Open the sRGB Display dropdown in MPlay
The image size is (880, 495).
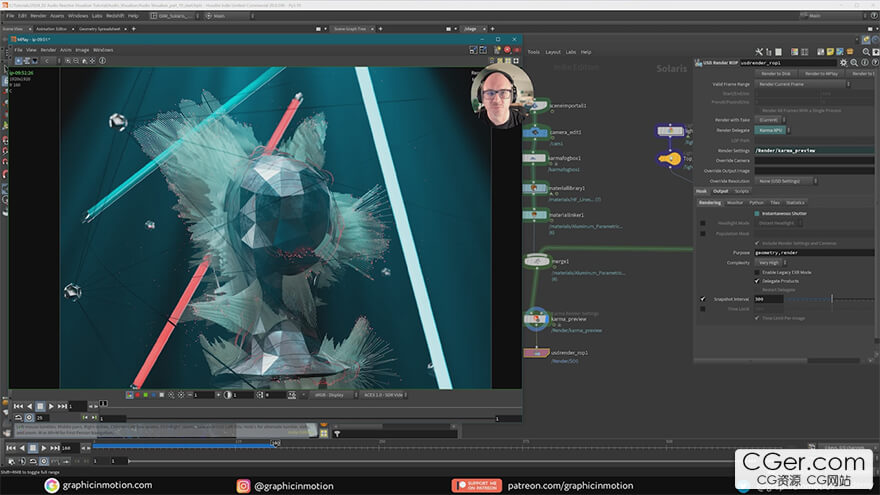[334, 395]
